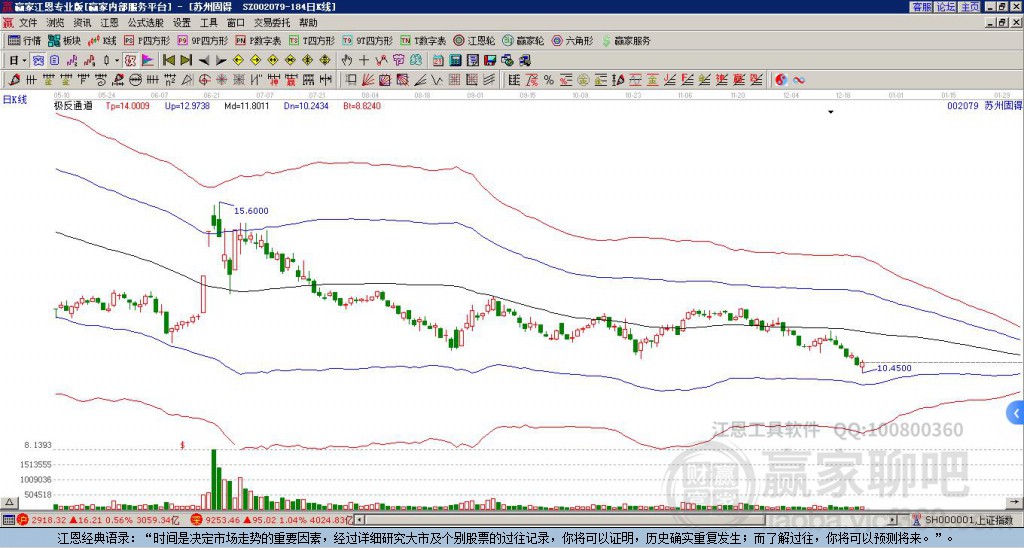Click the 主页 homepage button
The height and width of the screenshot is (548, 1024).
[970, 7]
